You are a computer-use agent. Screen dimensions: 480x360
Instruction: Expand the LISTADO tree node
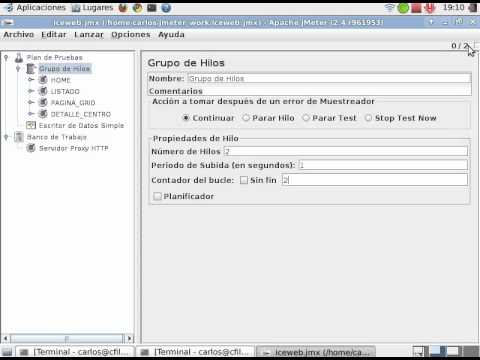pos(31,91)
